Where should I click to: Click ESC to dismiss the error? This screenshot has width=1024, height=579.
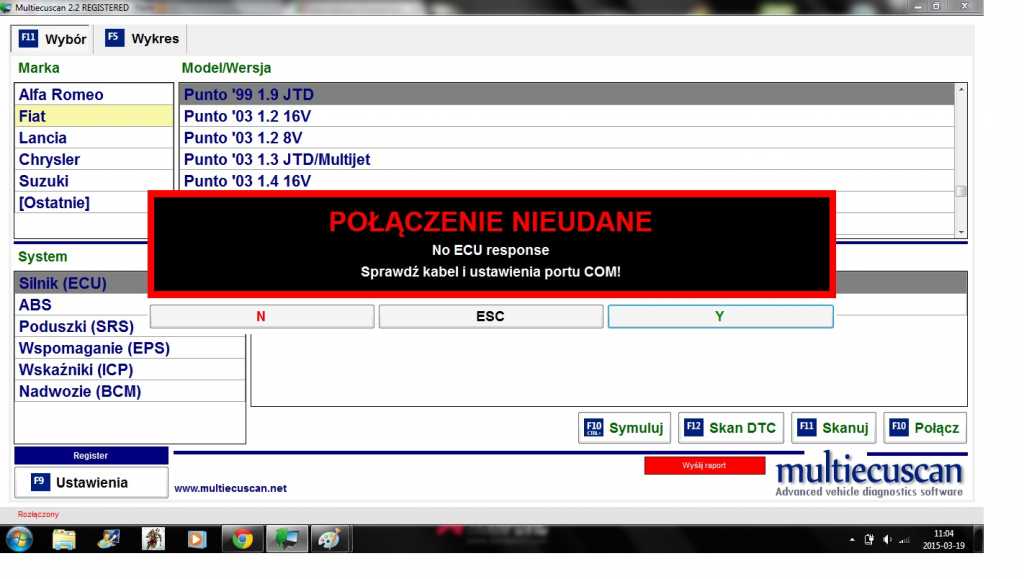490,316
